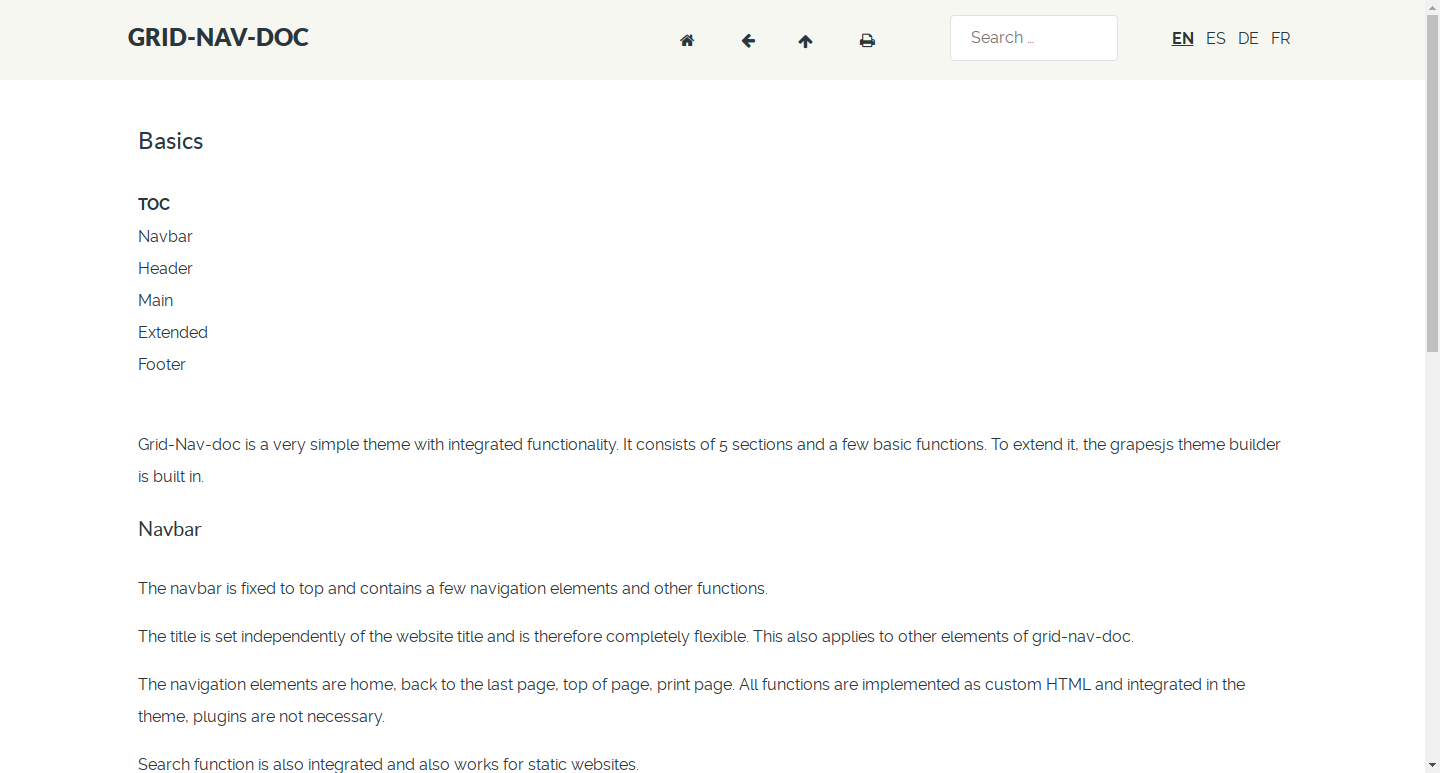Click paragraph starting 'Grid-Nav-doc is a very simple'
Screen dimensions: 1440x773
(x=709, y=460)
